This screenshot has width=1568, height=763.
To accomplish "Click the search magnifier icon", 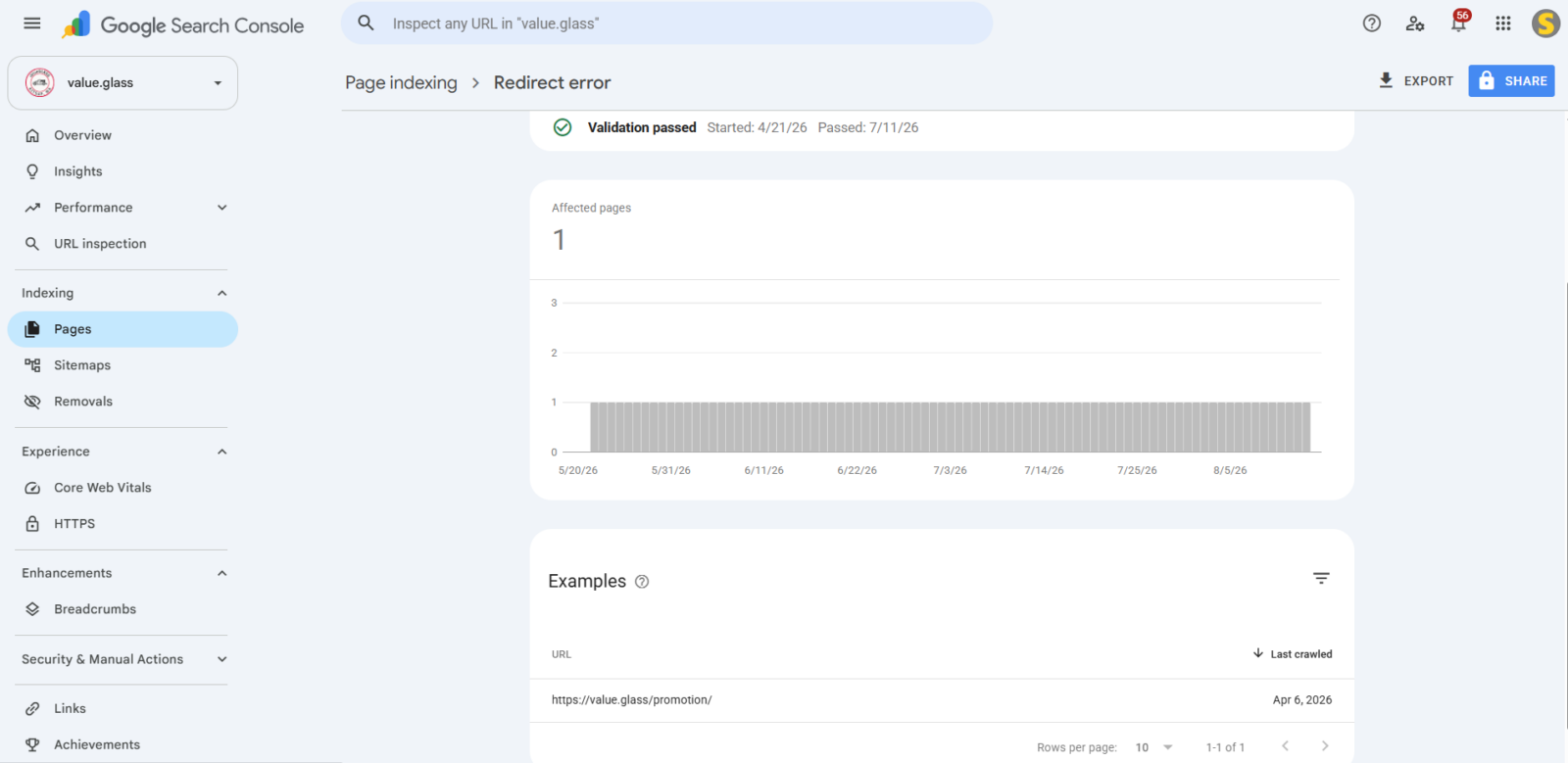I will pos(366,23).
